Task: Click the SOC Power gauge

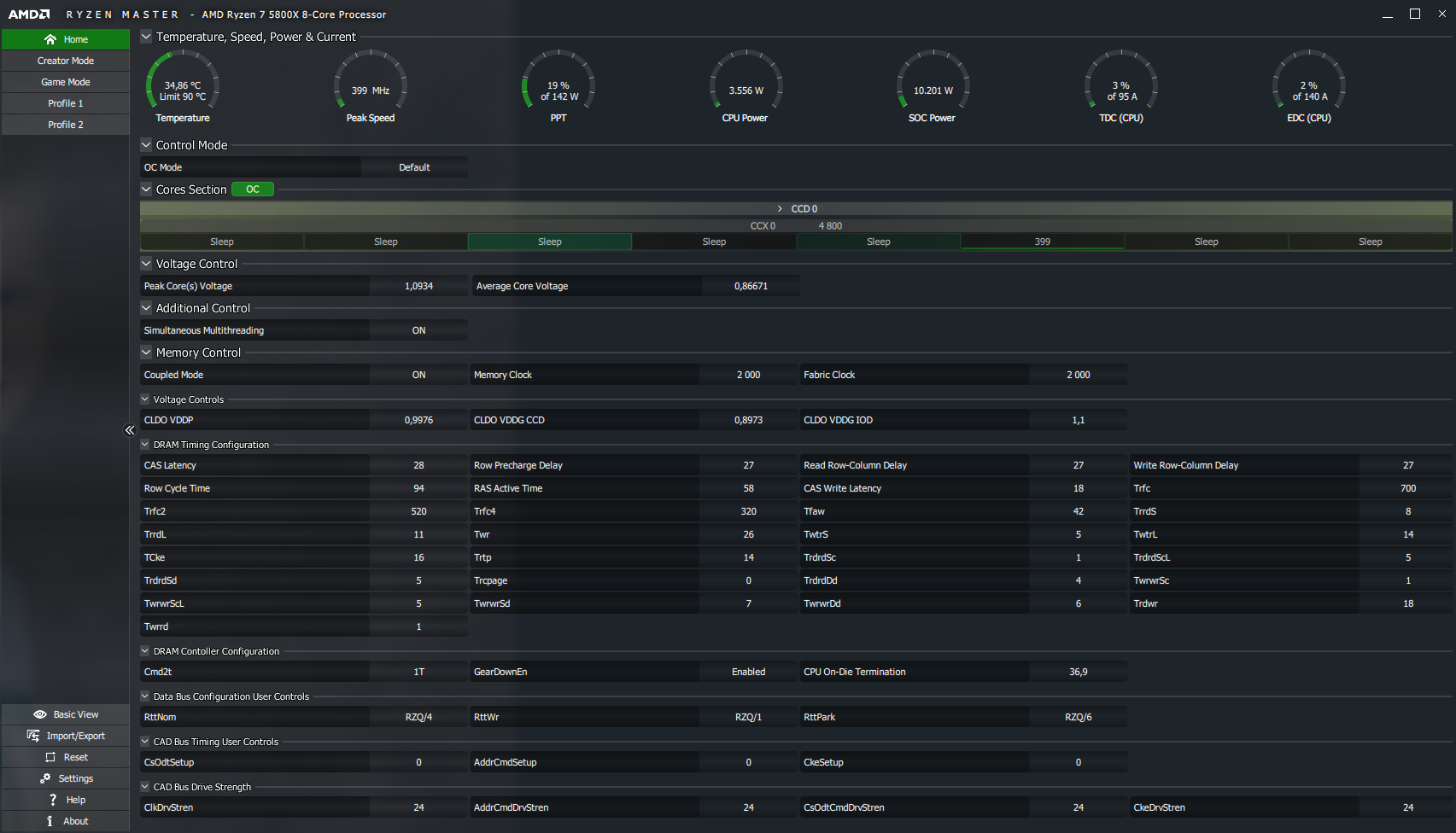Action: [933, 86]
